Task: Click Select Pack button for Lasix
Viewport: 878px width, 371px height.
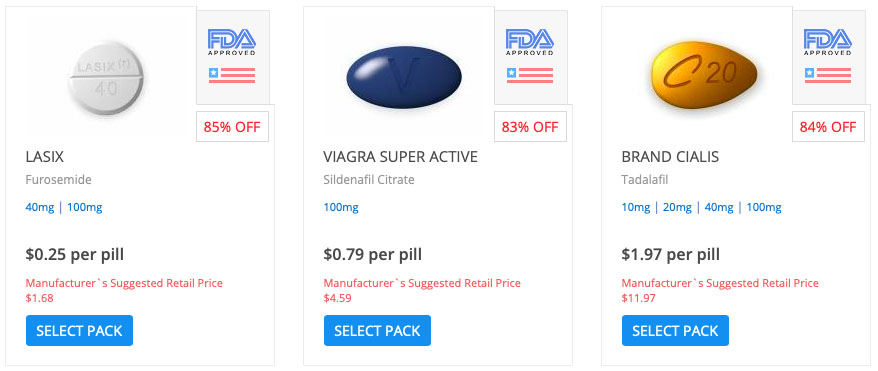Action: pos(80,331)
